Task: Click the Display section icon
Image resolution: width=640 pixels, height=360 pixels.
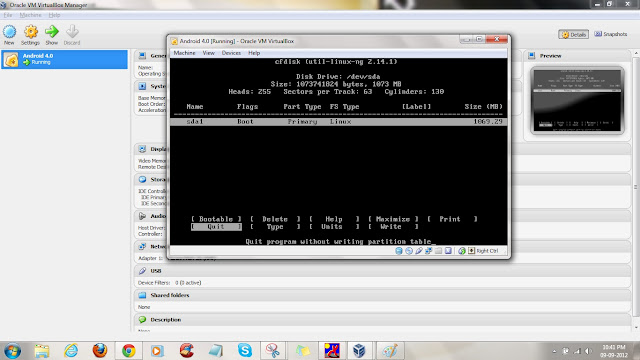Action: tap(142, 149)
